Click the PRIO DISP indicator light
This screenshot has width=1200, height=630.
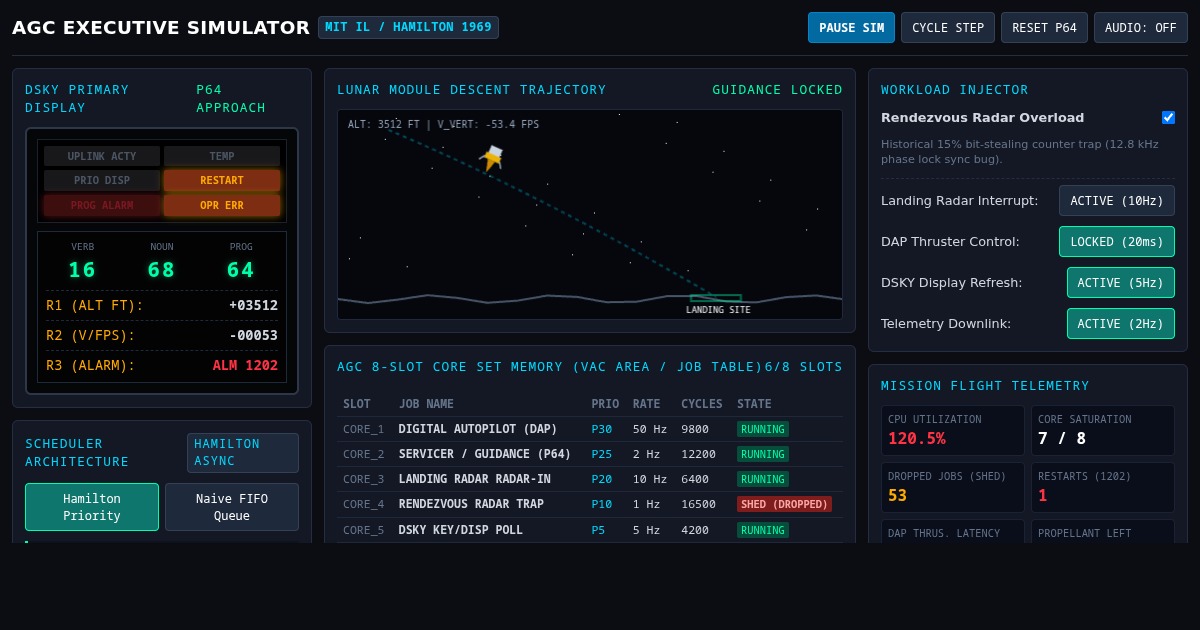(102, 181)
